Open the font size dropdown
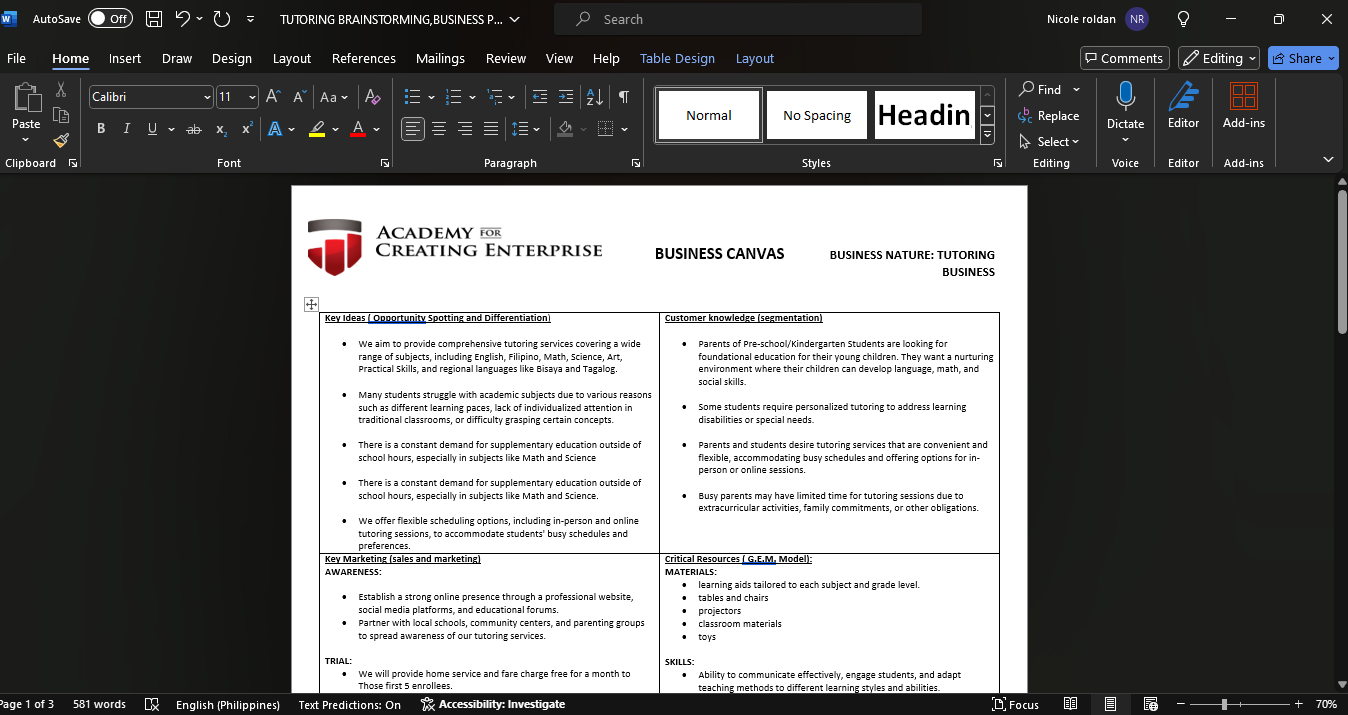The image size is (1348, 715). coord(252,97)
